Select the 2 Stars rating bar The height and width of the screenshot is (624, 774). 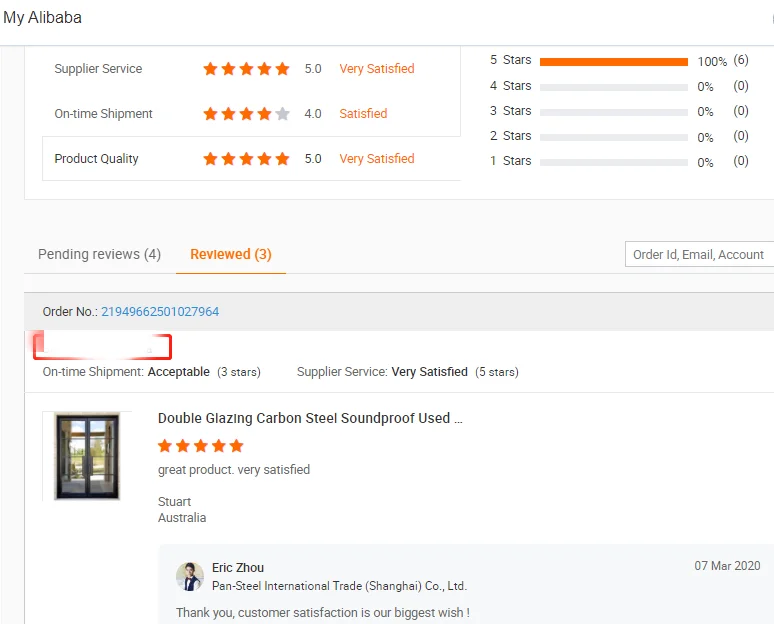point(613,137)
